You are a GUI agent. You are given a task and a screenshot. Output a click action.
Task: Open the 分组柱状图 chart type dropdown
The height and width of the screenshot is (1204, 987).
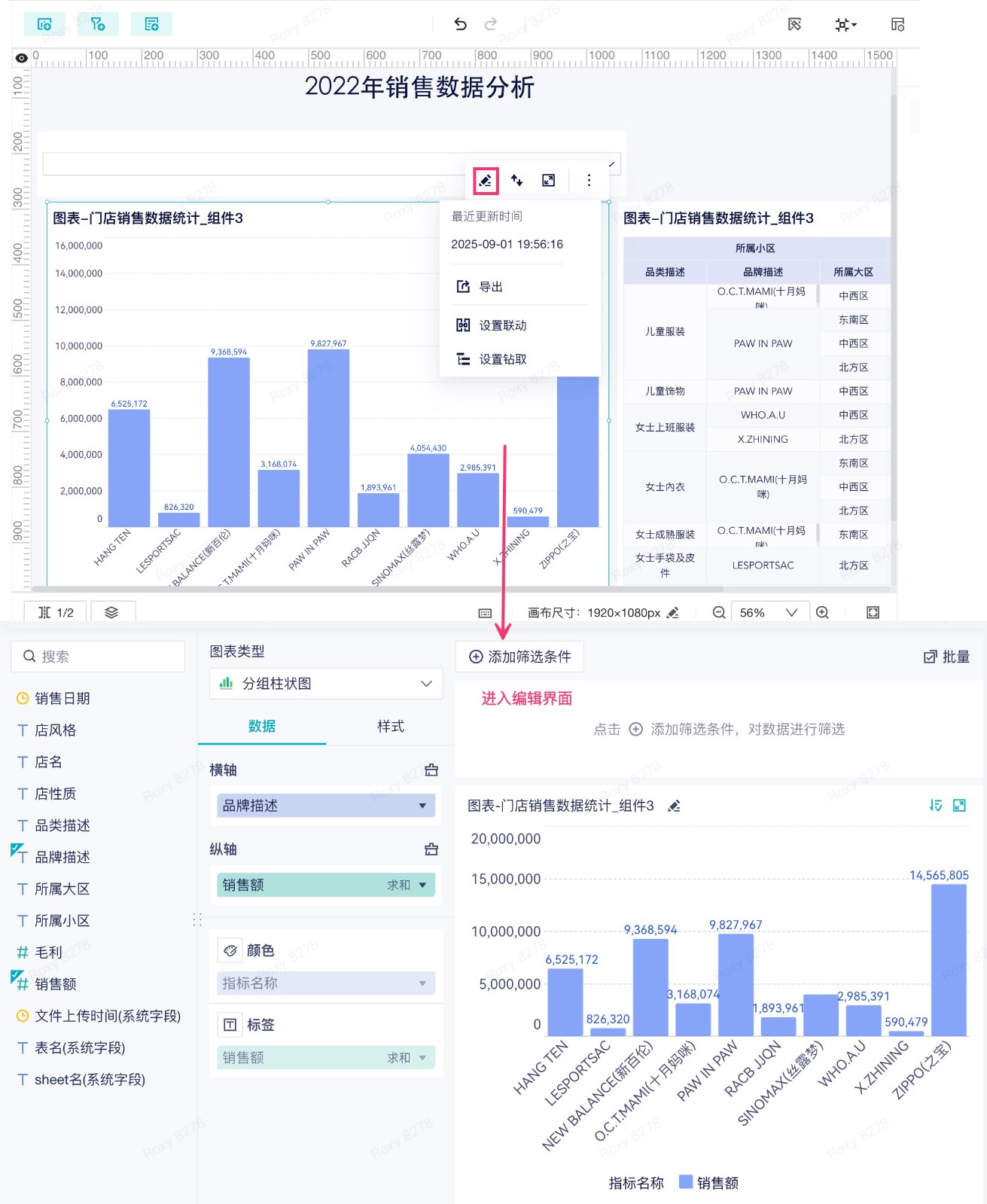coord(326,684)
